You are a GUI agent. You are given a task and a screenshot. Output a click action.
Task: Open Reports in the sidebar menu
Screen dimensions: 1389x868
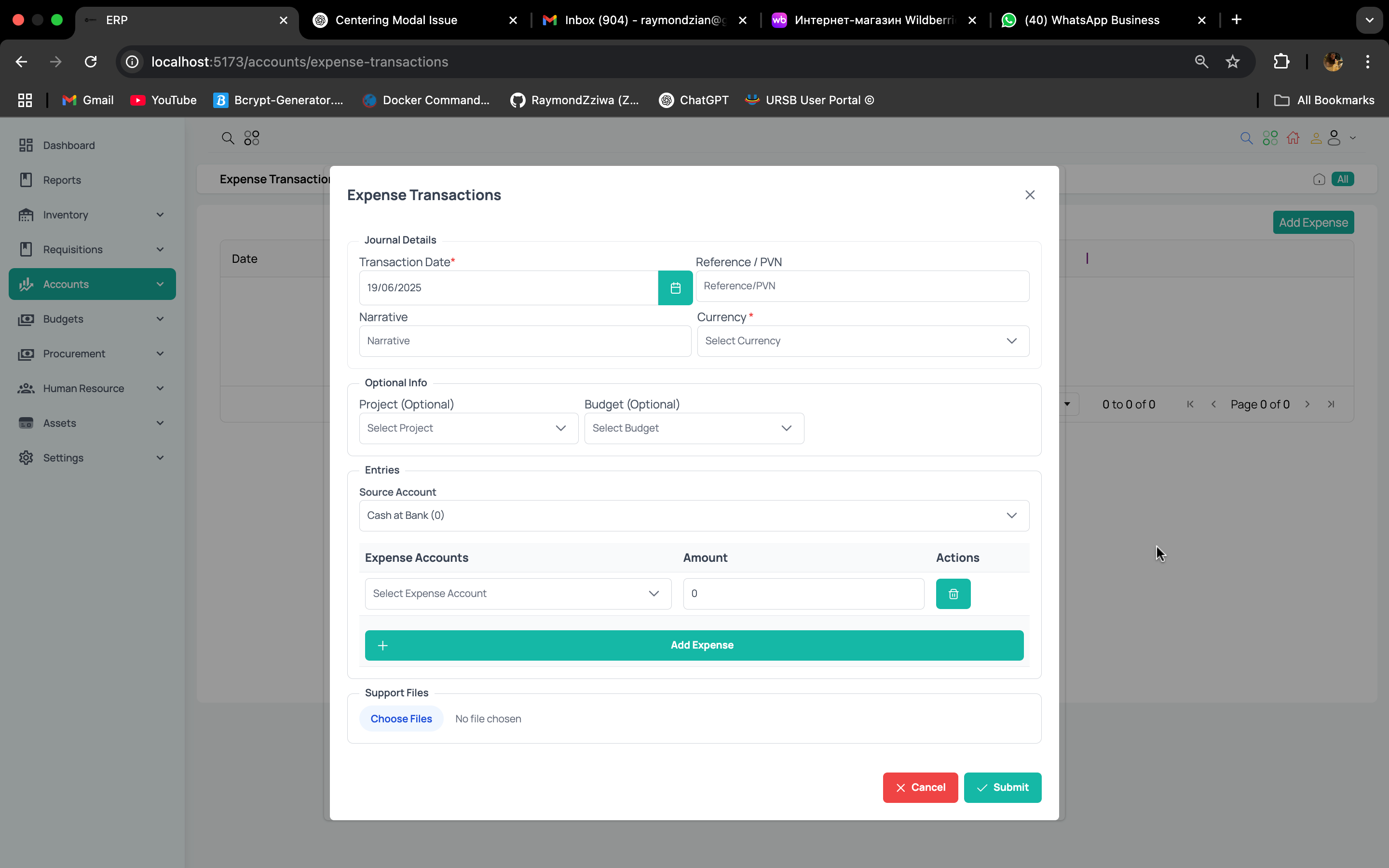pos(62,180)
